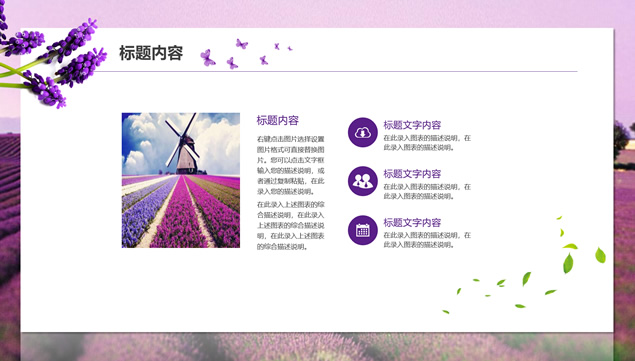Select the second 标题文字内容 heading by users icon

412,174
